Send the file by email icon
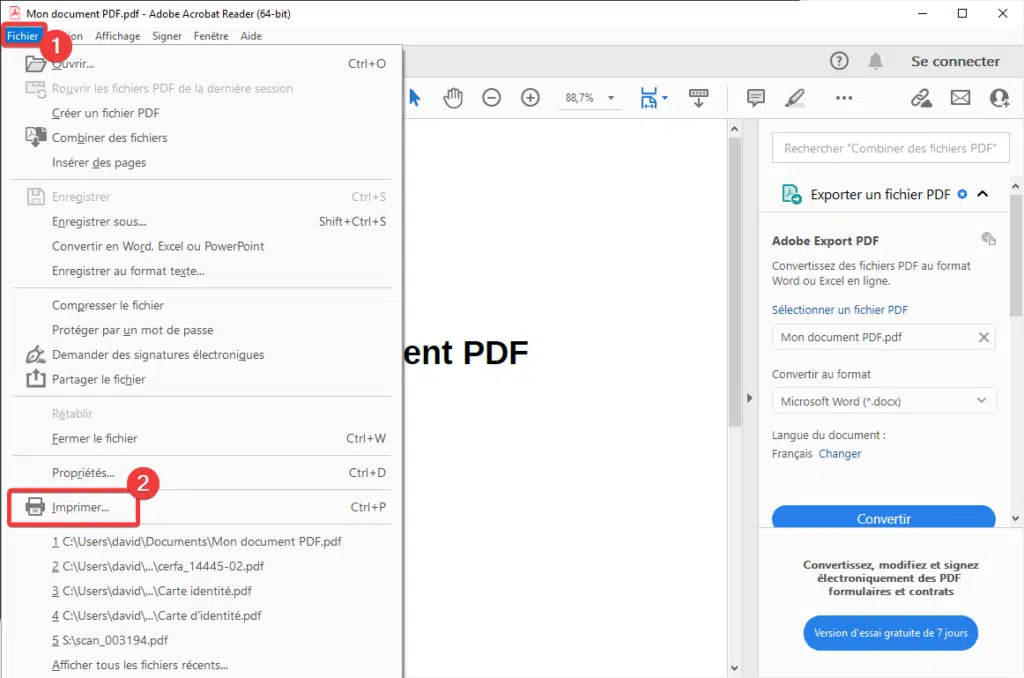 click(960, 98)
